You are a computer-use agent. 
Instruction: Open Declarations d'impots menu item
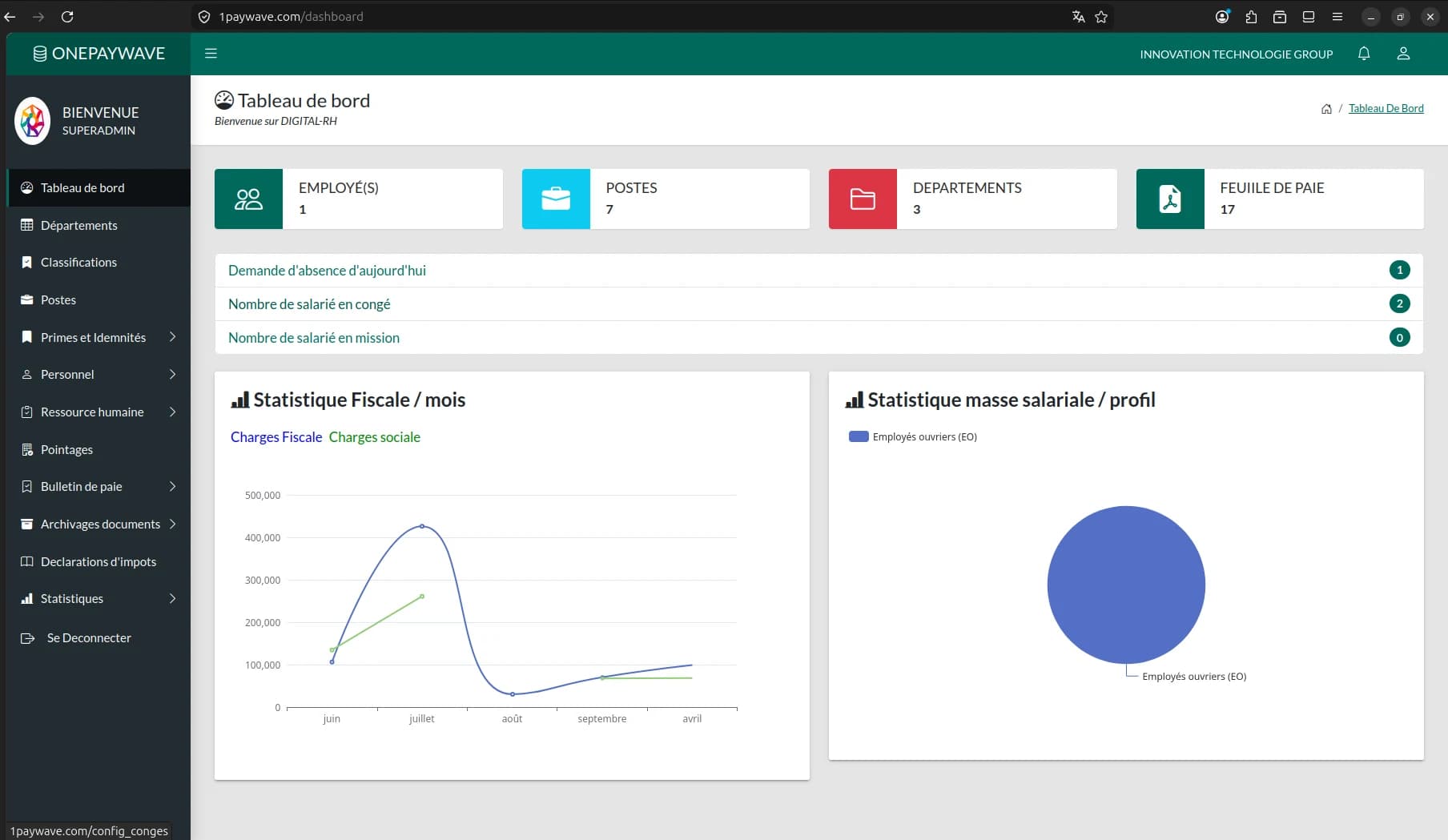click(99, 561)
